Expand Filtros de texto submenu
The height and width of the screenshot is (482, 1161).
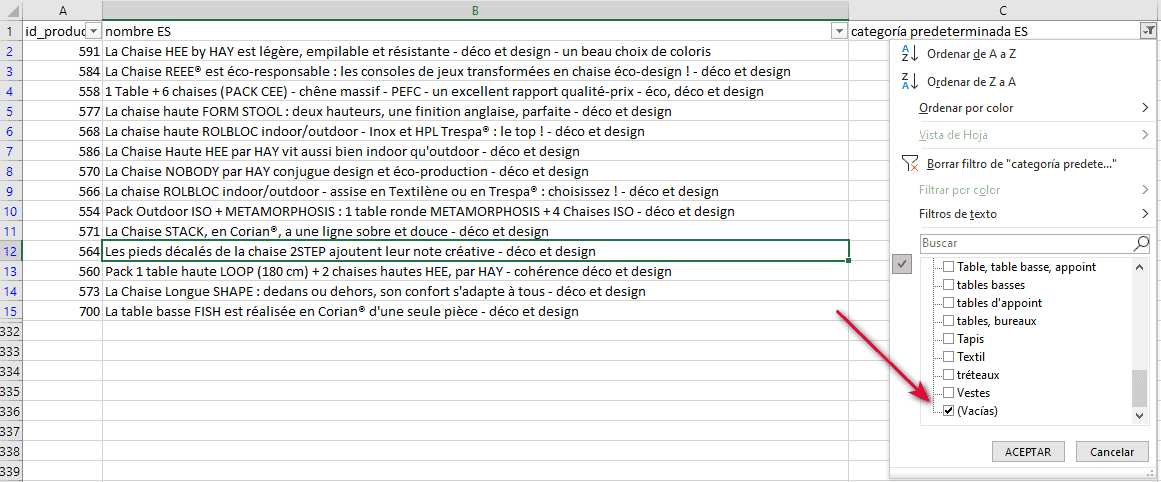(x=1145, y=214)
